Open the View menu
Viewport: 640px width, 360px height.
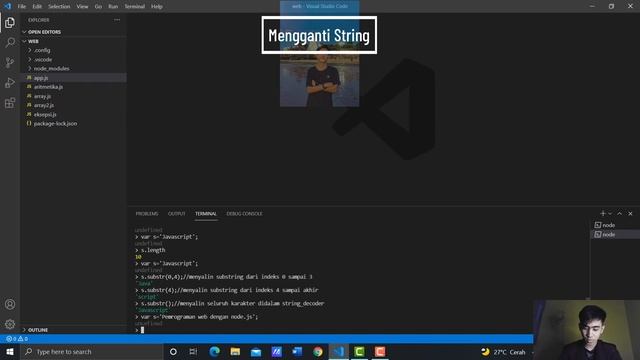pyautogui.click(x=82, y=7)
